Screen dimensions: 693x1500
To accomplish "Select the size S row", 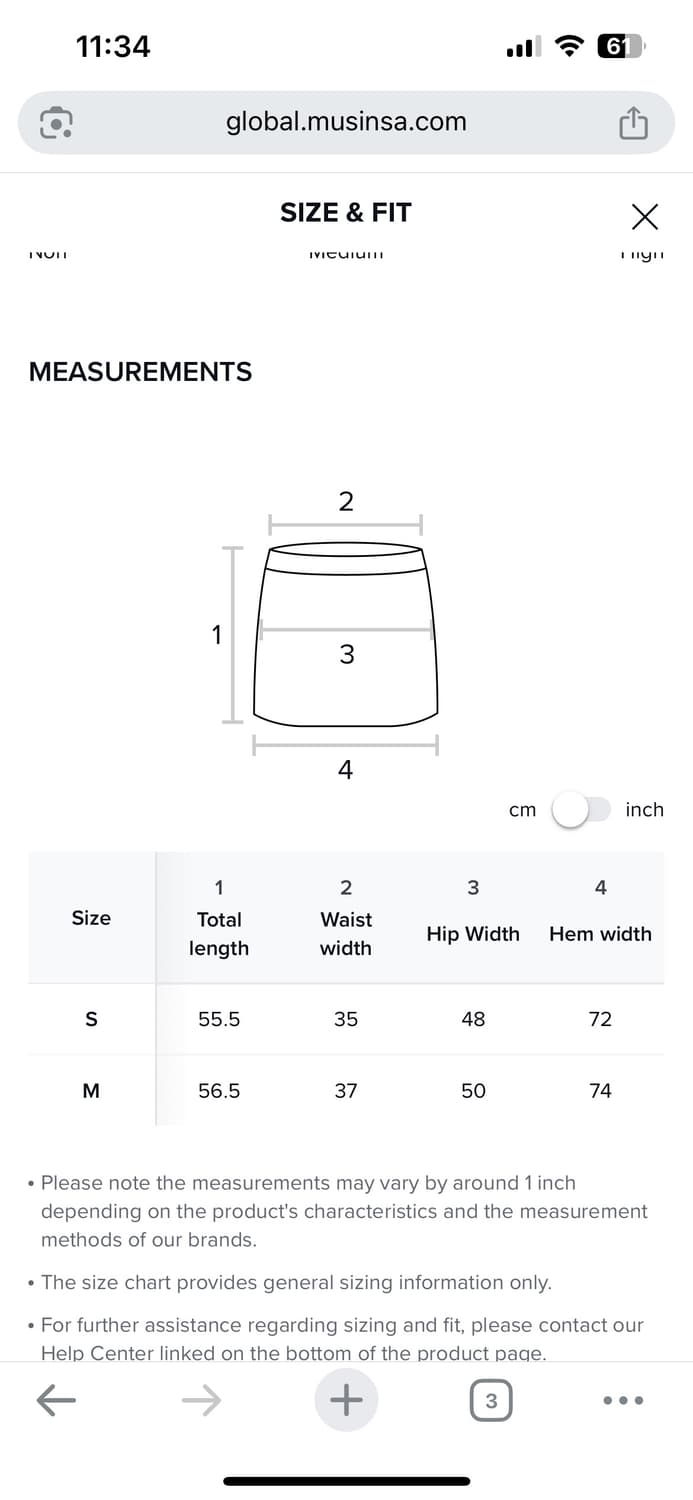I will (346, 1019).
